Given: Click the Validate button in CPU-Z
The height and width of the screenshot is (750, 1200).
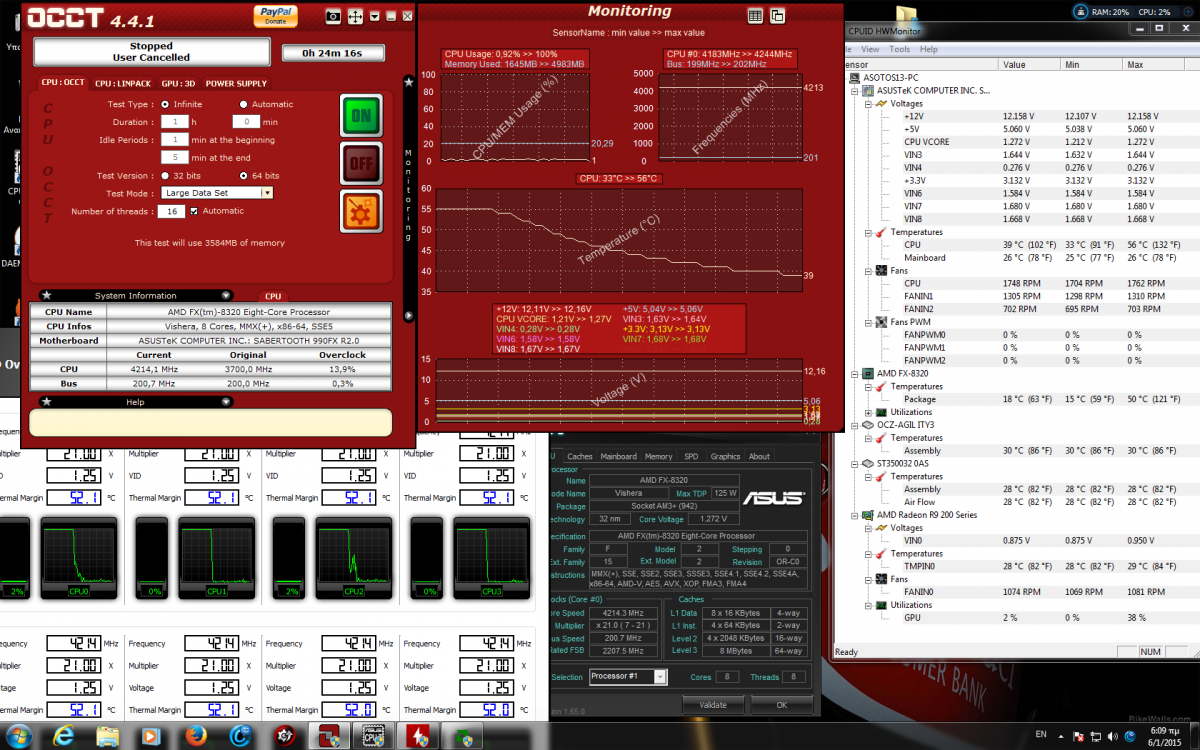Looking at the screenshot, I should coord(713,705).
